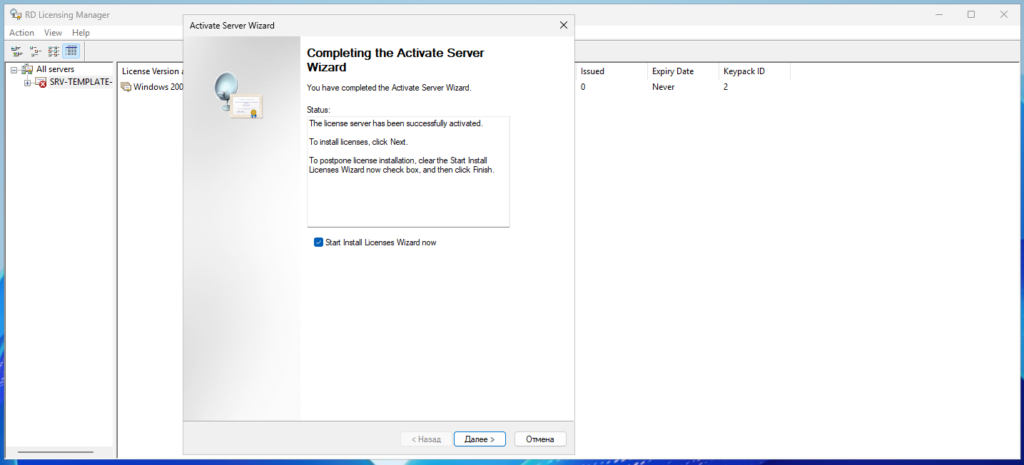Screen dimensions: 1024x465
Task: Click the Windows 2000 license keypack icon
Action: (x=126, y=87)
